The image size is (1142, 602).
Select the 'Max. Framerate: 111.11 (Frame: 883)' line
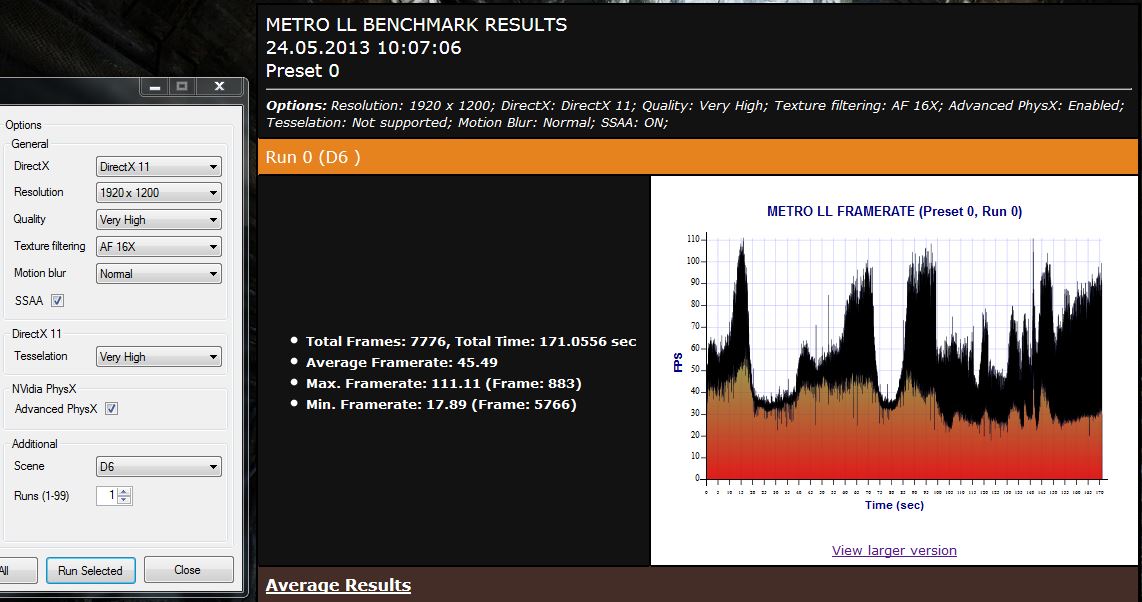tap(444, 384)
